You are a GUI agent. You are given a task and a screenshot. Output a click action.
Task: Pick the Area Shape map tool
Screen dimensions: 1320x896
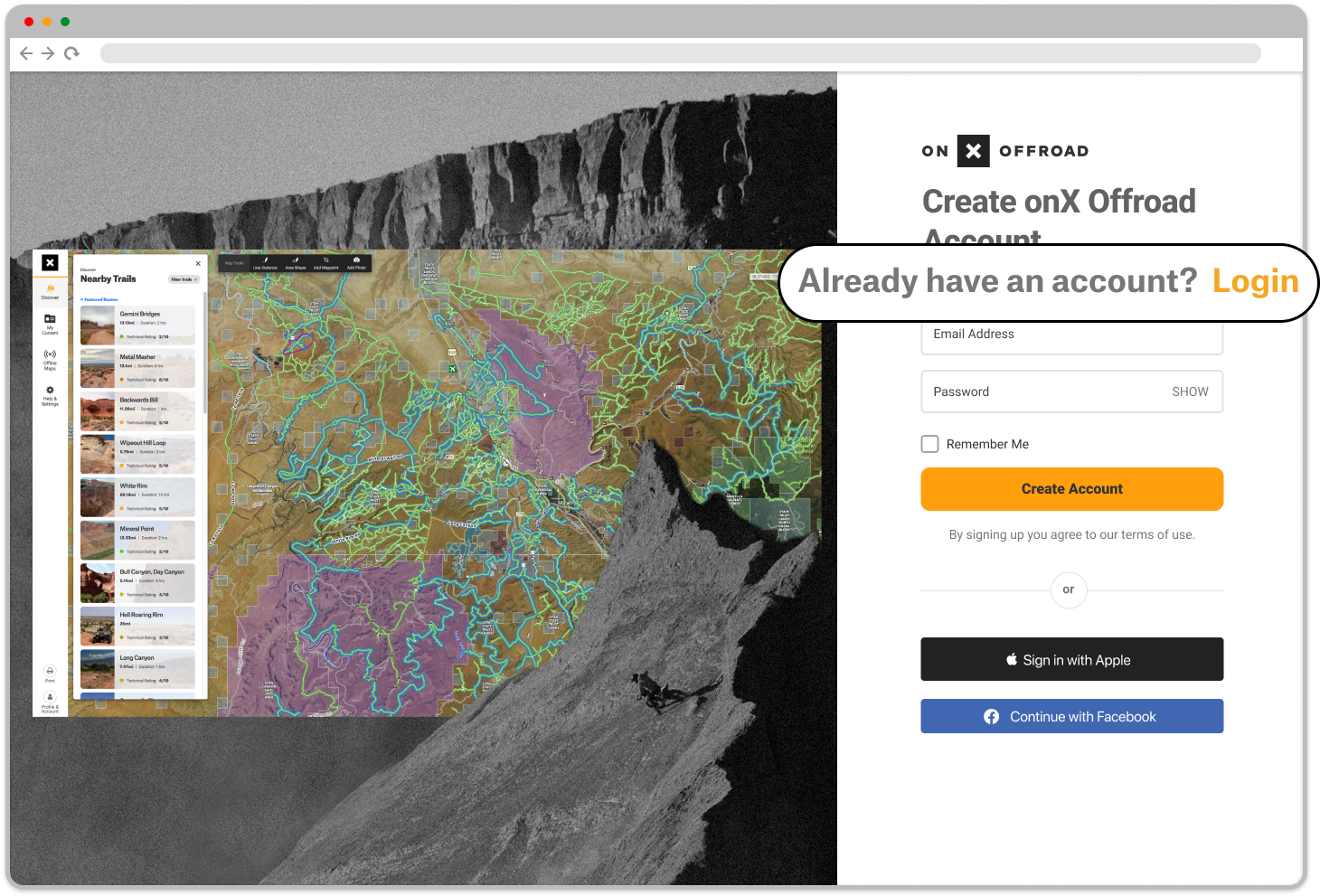[296, 262]
